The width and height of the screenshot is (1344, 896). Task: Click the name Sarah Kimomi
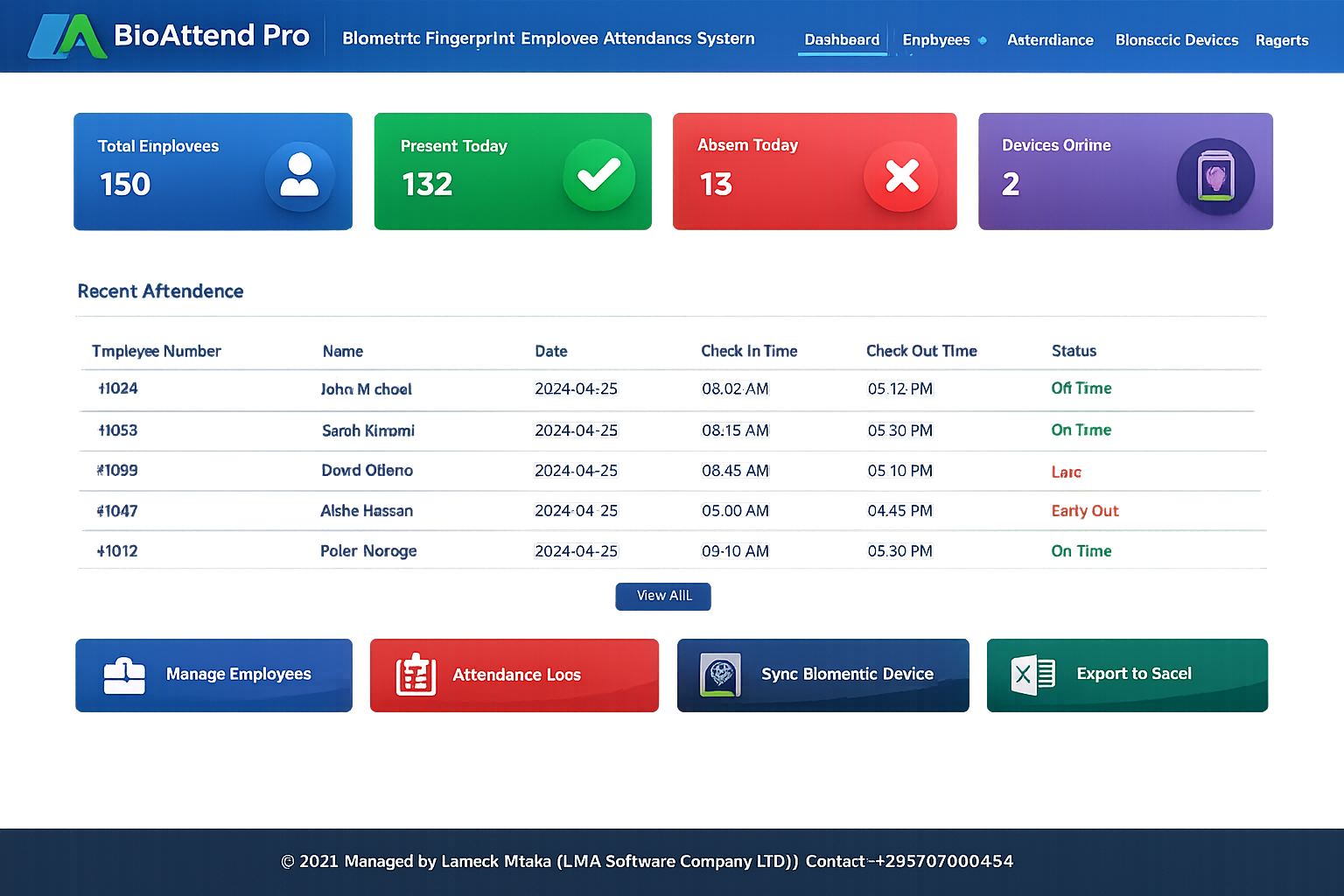click(368, 430)
